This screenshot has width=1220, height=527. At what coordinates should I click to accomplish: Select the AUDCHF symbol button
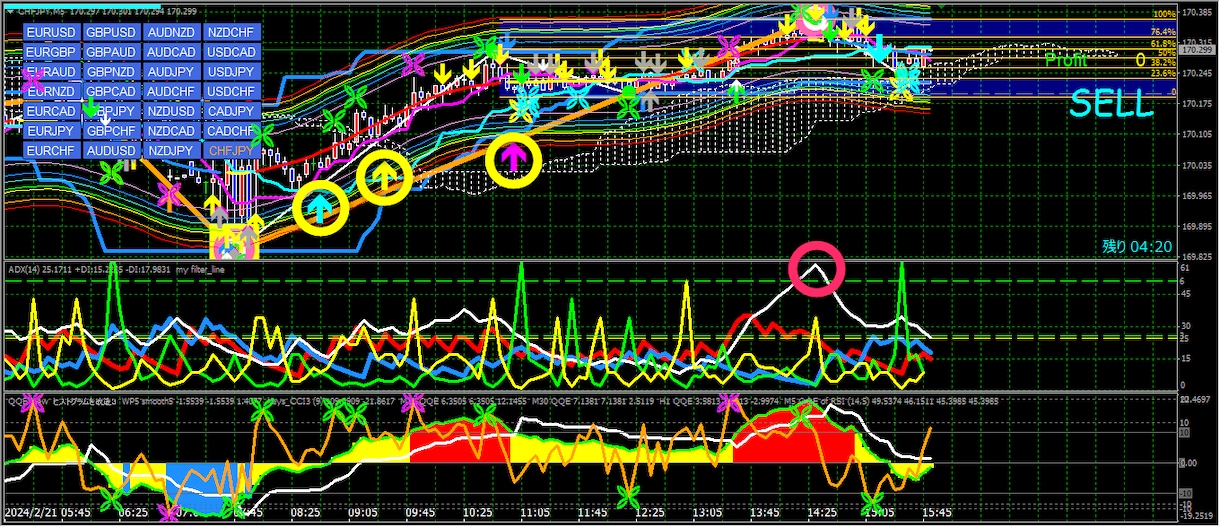pos(171,91)
